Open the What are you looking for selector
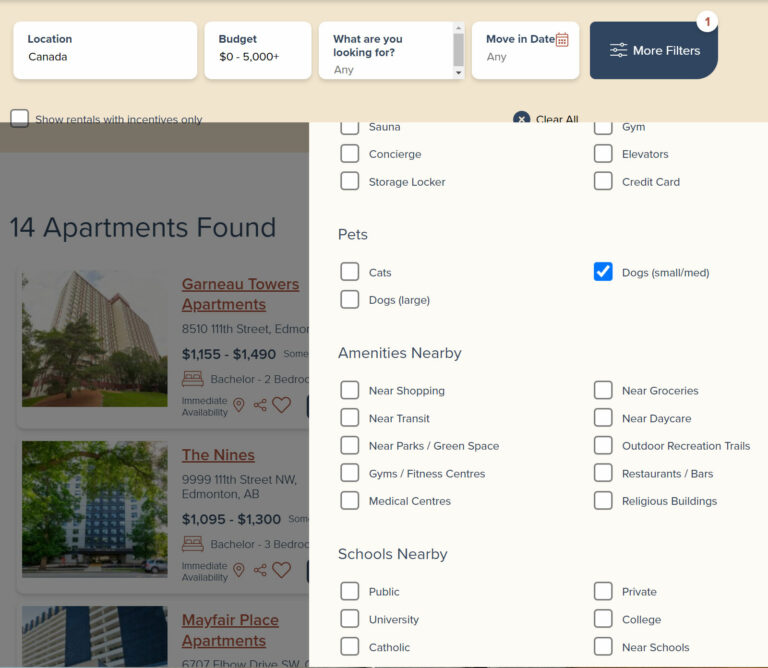Image resolution: width=768 pixels, height=668 pixels. pyautogui.click(x=386, y=50)
